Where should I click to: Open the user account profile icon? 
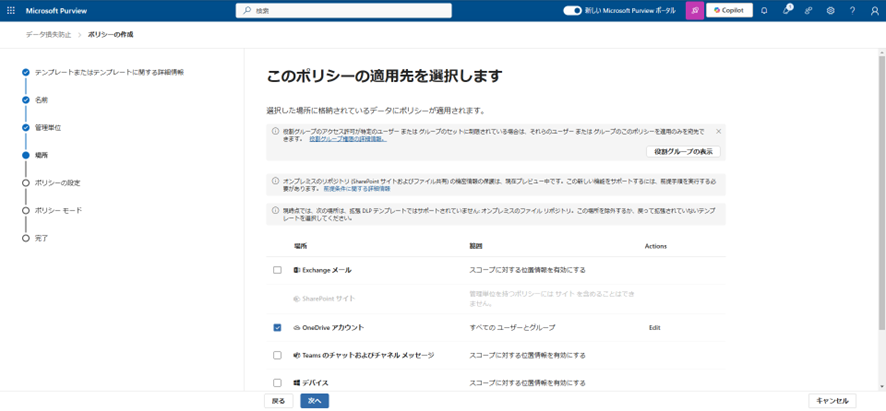(x=874, y=11)
